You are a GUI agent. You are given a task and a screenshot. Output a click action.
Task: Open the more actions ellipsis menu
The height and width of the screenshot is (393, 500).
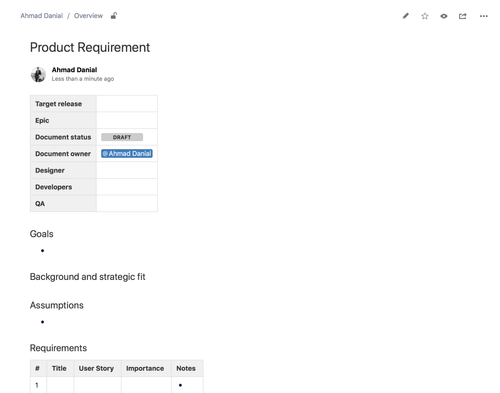(484, 16)
